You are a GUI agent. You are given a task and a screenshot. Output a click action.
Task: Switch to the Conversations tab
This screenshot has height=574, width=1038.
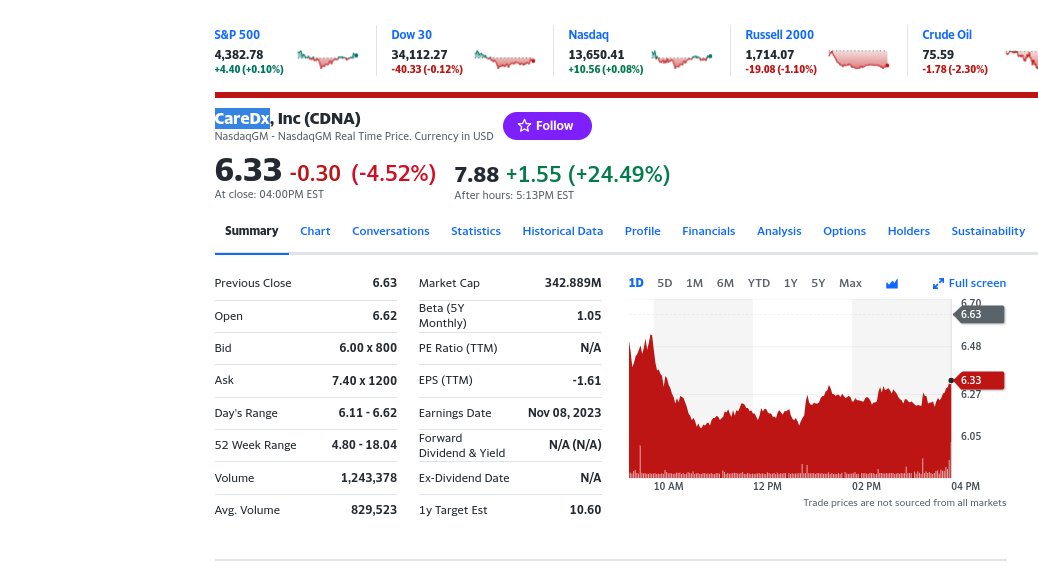(x=391, y=231)
